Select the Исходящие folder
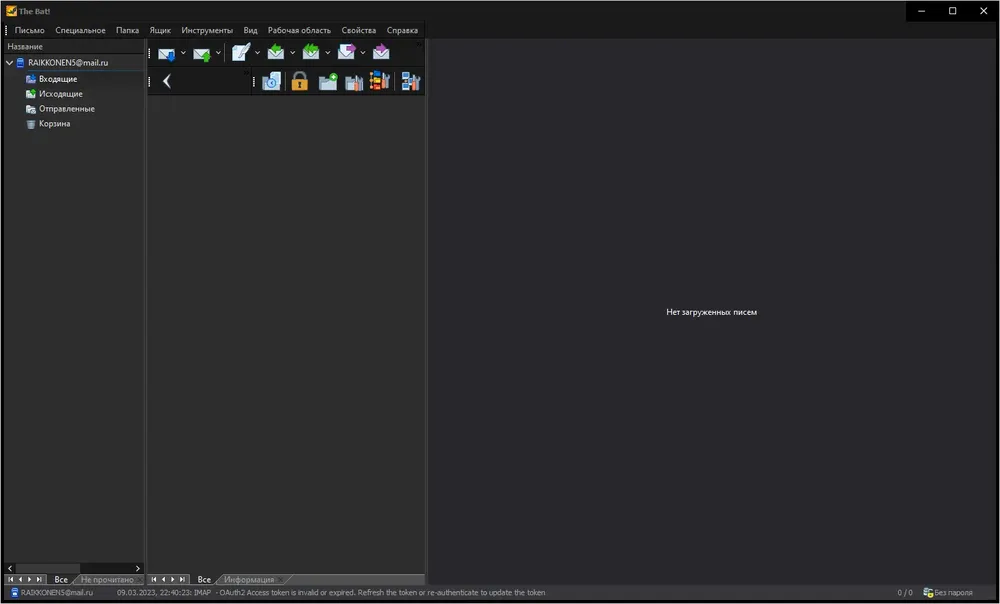The height and width of the screenshot is (604, 1000). [x=61, y=94]
